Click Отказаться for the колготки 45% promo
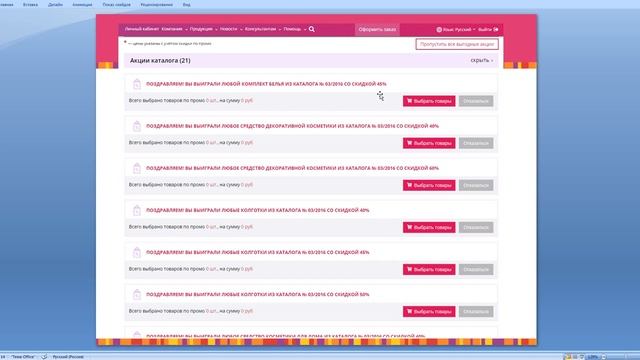Image resolution: width=640 pixels, height=360 pixels. point(476,269)
